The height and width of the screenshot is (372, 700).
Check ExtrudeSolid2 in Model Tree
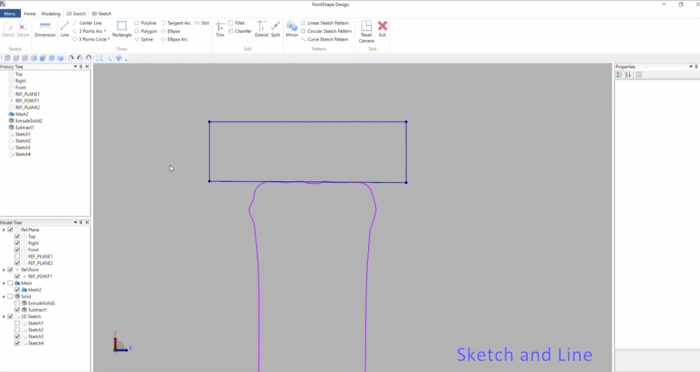coord(17,303)
